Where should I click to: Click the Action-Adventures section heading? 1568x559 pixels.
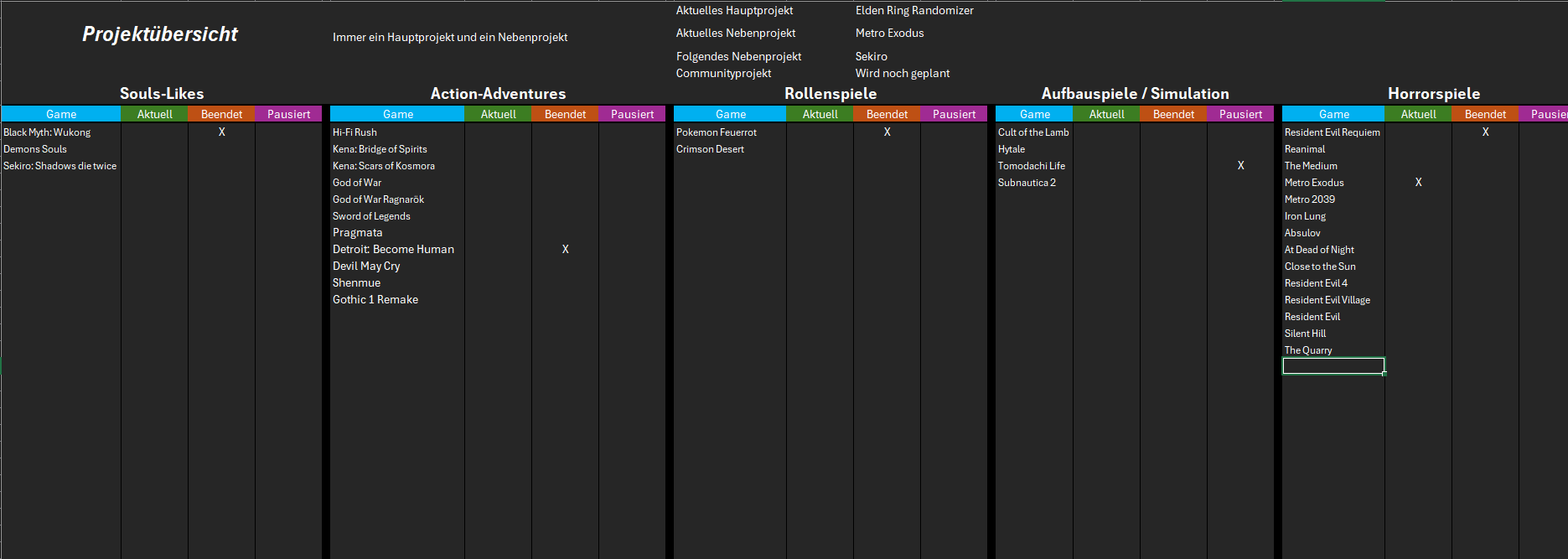point(498,94)
